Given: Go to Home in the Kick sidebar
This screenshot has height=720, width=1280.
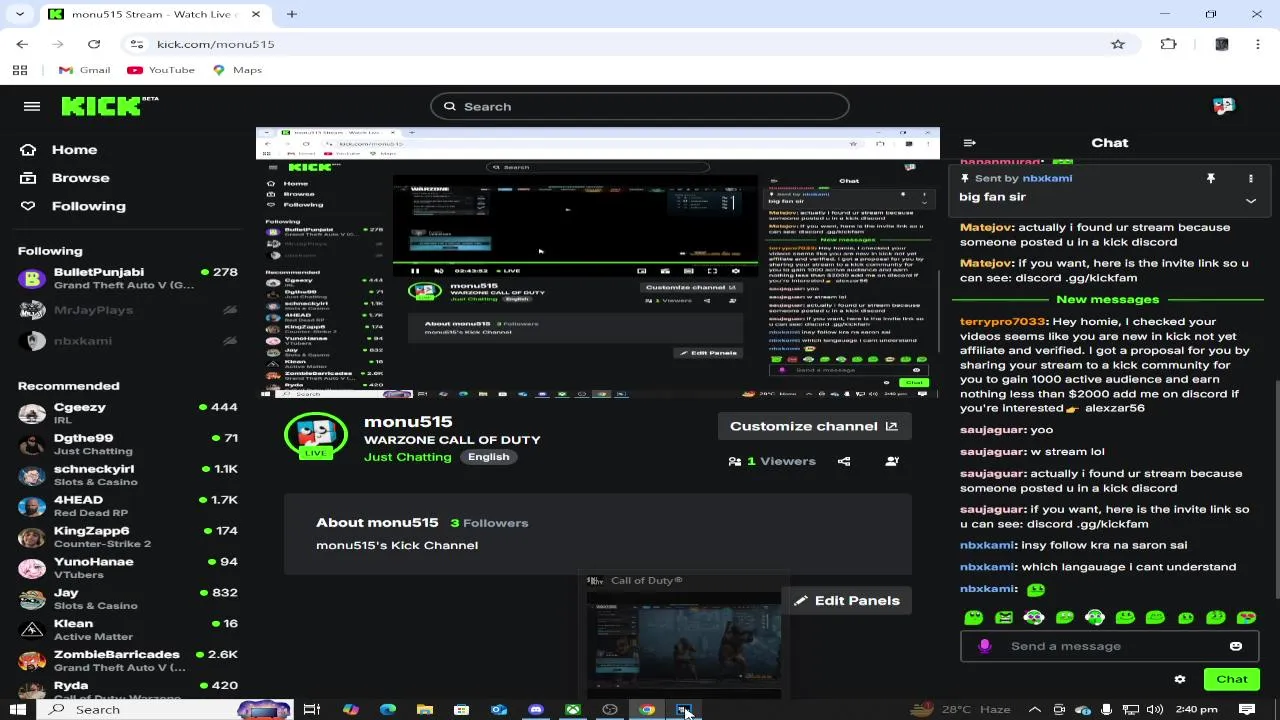Looking at the screenshot, I should [60, 150].
